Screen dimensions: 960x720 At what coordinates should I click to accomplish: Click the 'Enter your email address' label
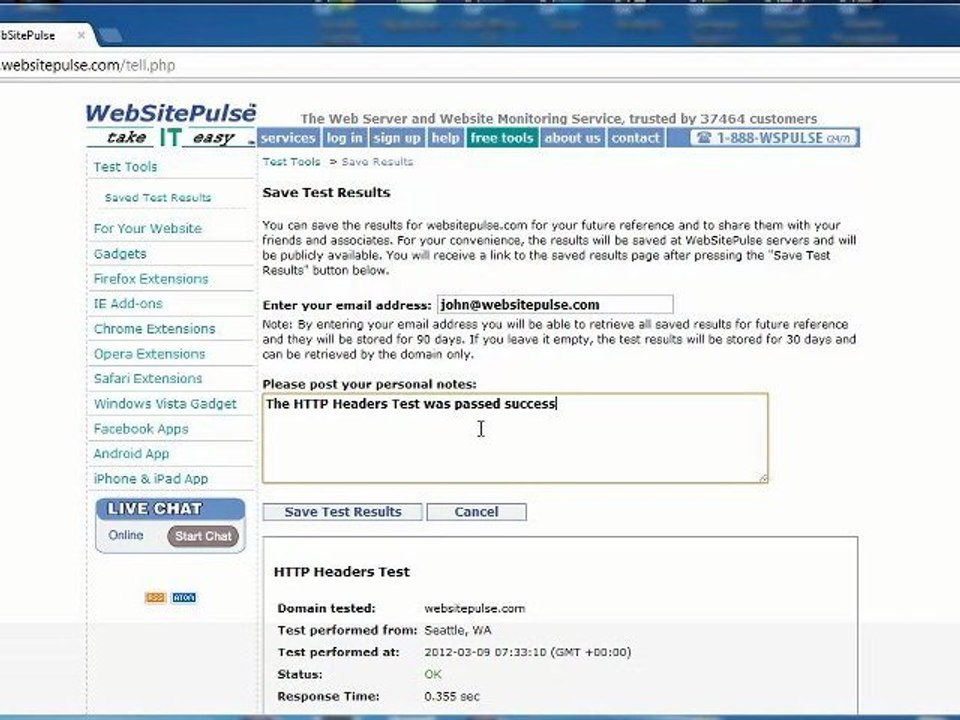347,305
